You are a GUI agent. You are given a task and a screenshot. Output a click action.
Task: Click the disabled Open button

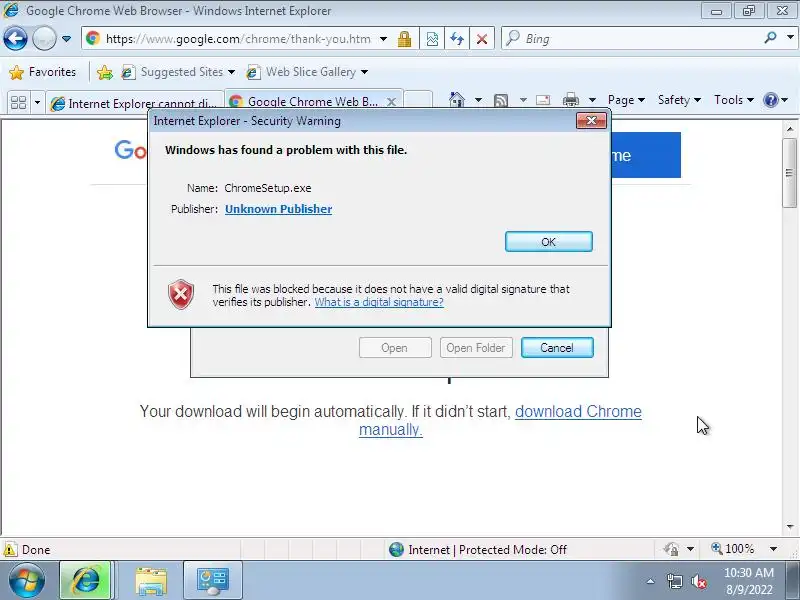(x=395, y=348)
